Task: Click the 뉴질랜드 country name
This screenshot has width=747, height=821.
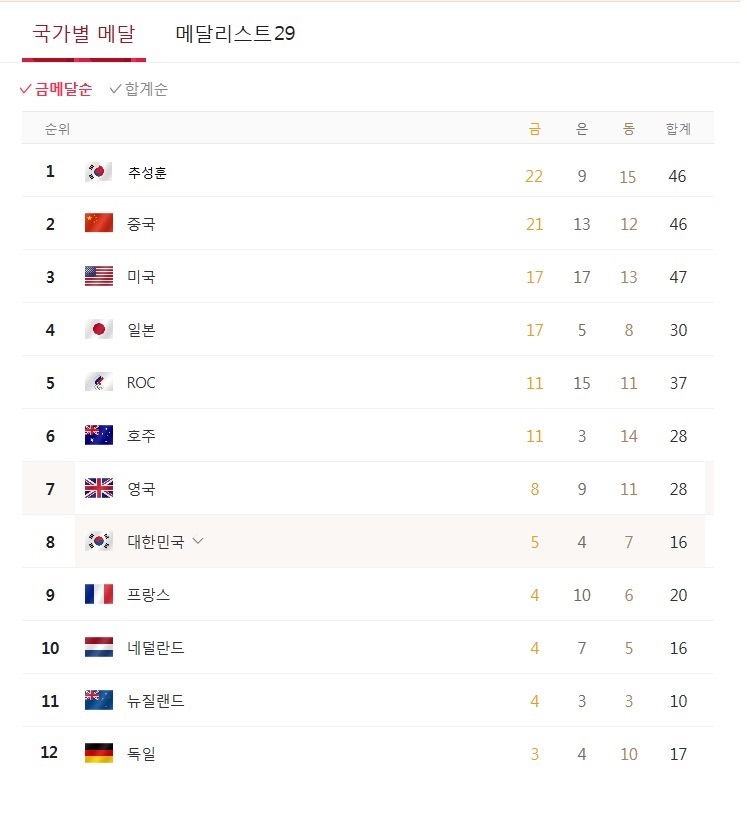Action: tap(156, 702)
